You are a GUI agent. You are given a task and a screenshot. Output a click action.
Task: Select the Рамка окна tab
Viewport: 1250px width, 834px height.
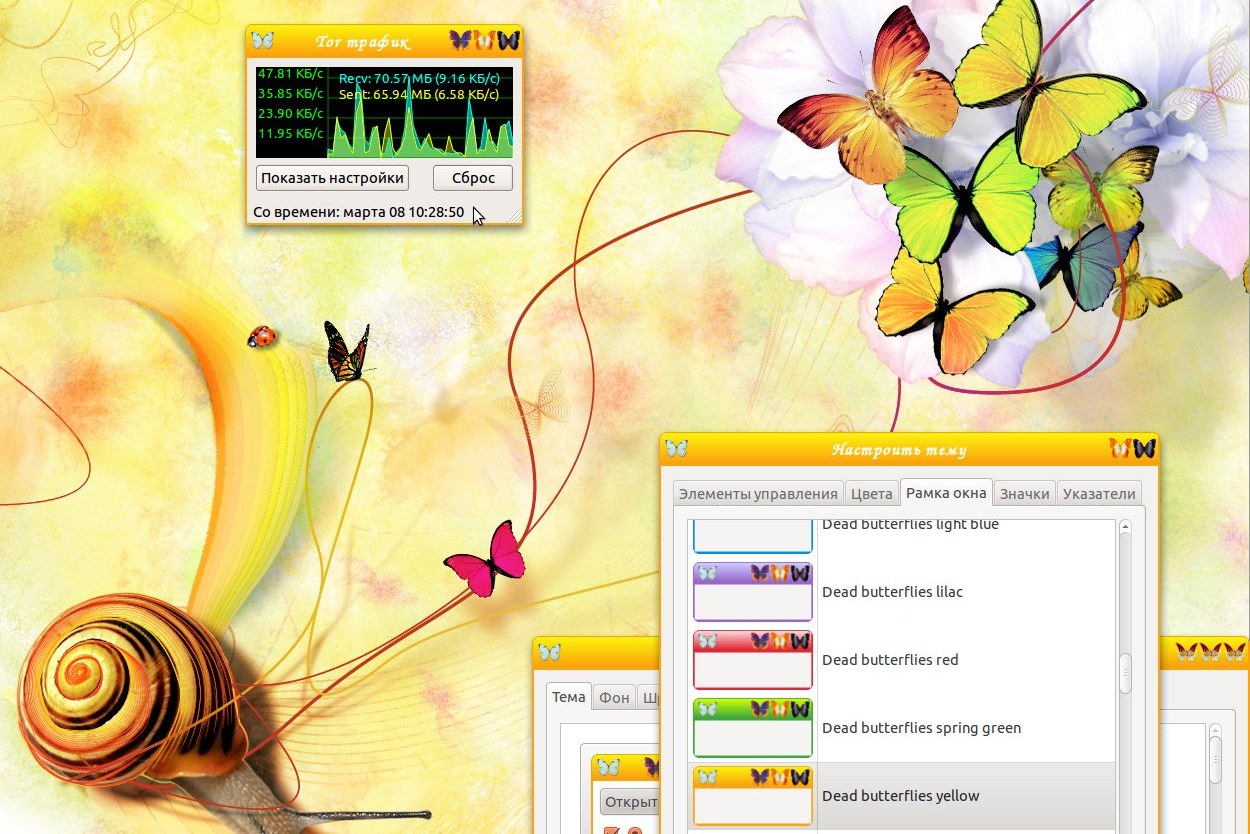946,492
